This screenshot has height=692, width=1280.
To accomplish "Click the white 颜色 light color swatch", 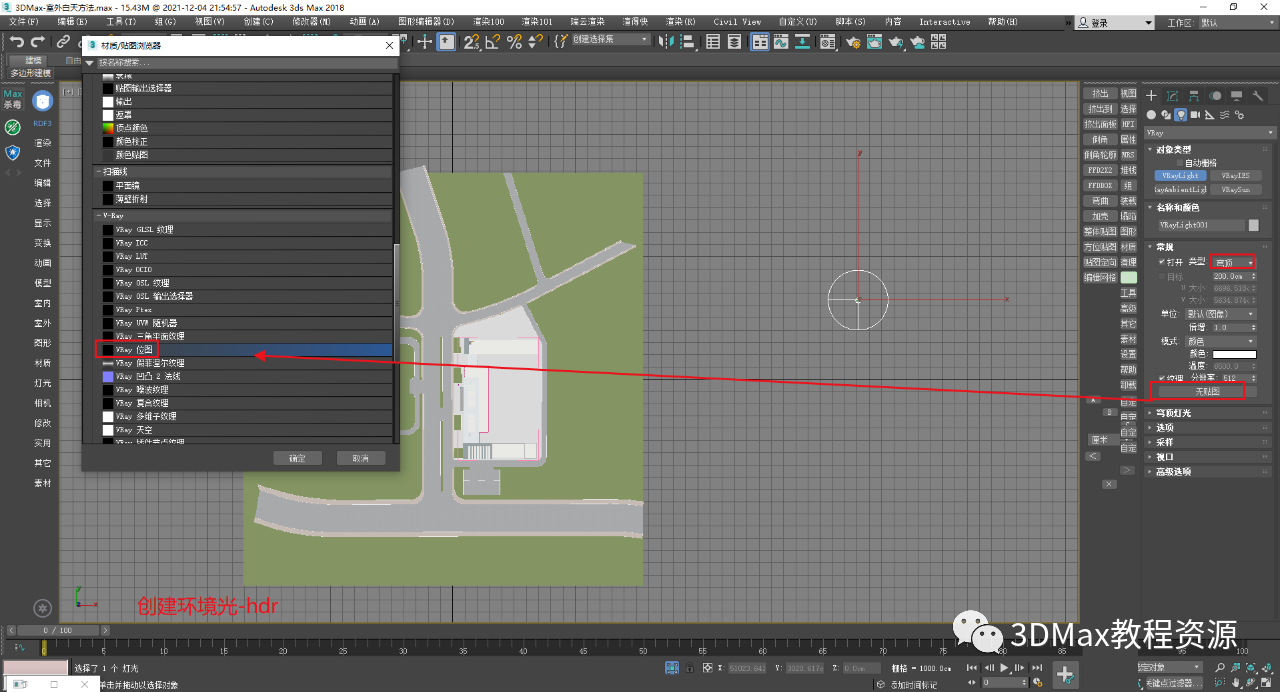I will [x=1234, y=354].
